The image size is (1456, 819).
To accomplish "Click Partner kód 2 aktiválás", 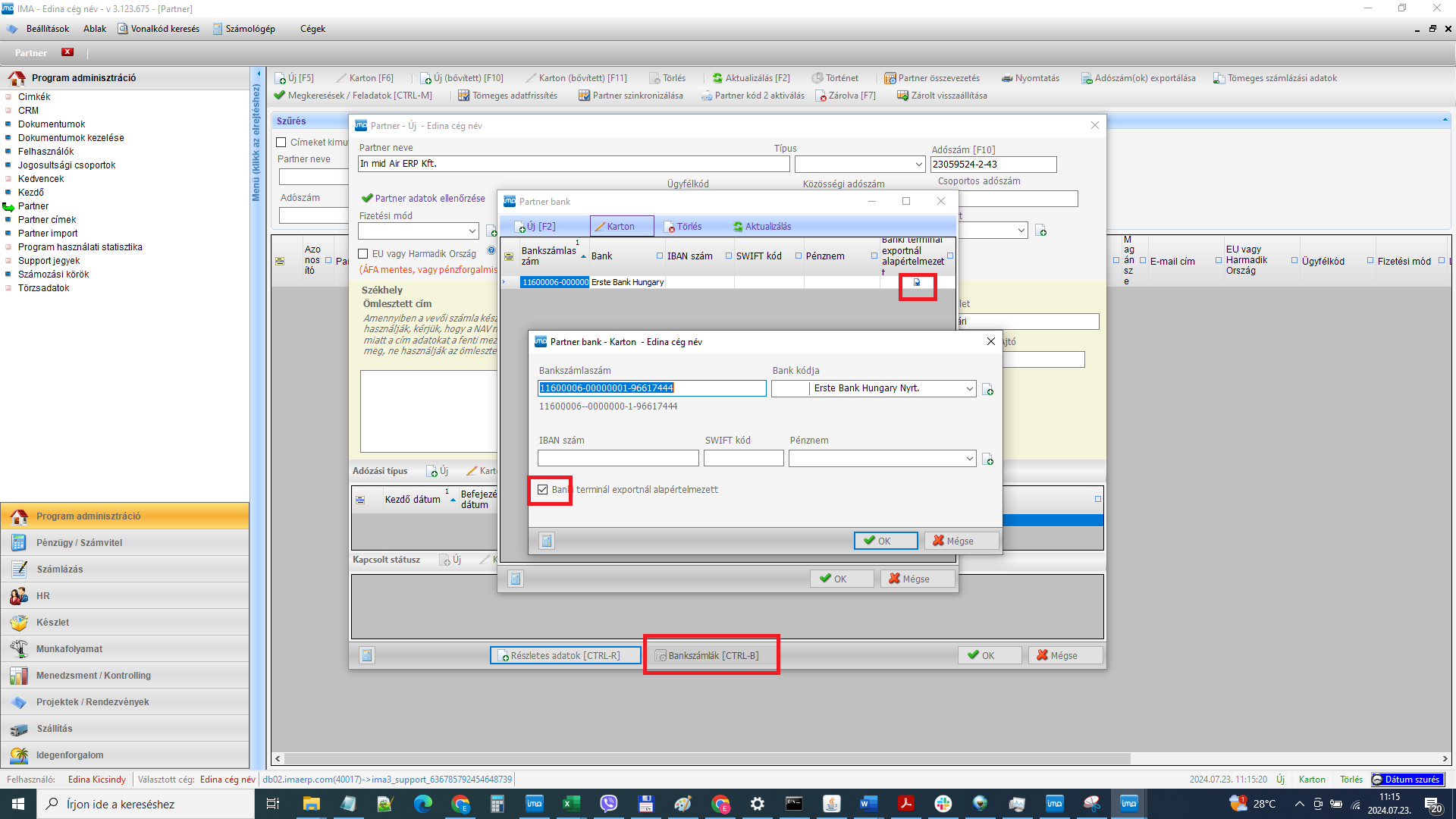I will pyautogui.click(x=753, y=96).
